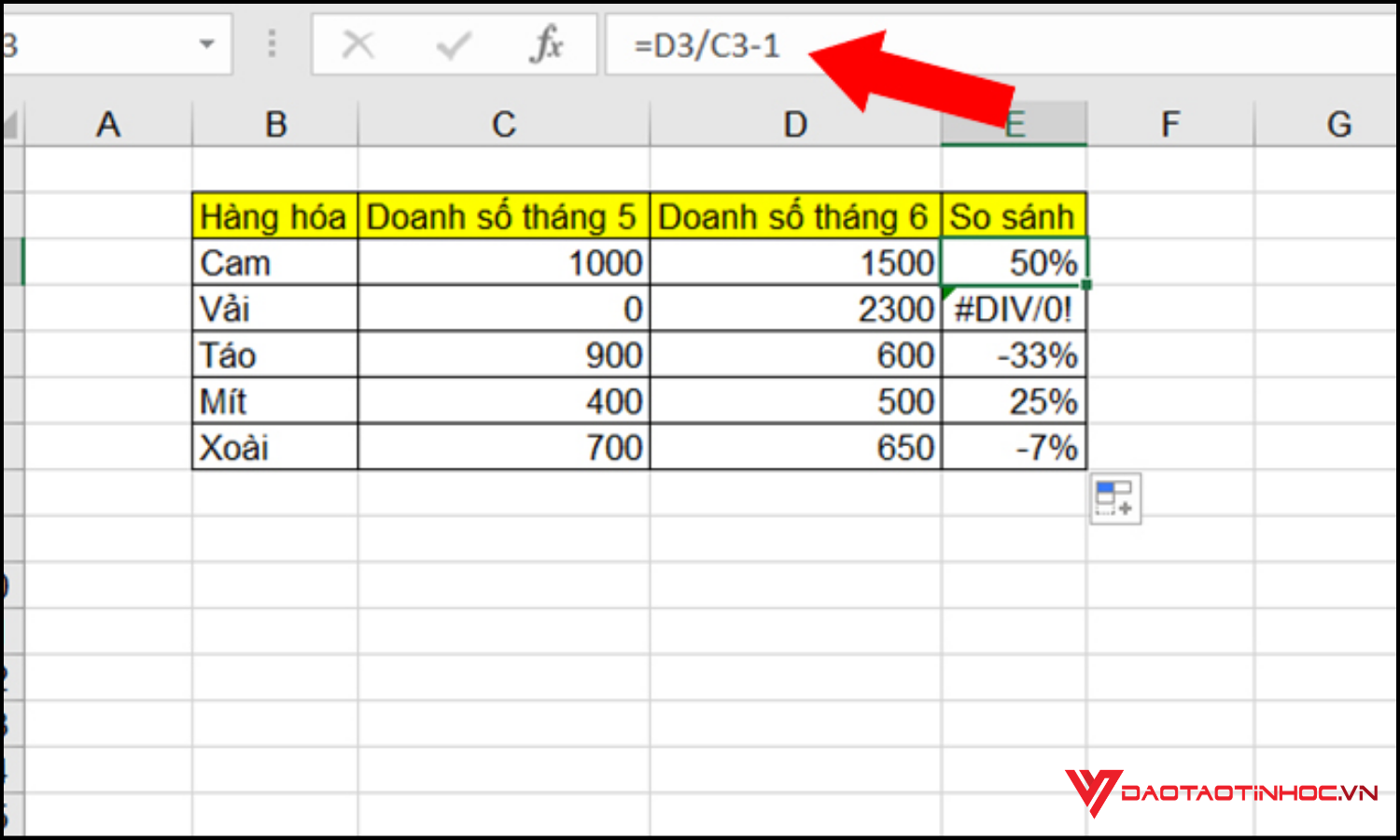This screenshot has height=840, width=1400.
Task: Select column B header
Action: click(275, 122)
